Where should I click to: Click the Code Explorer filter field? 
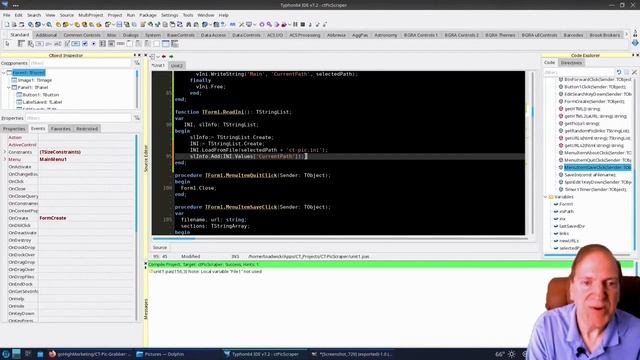click(x=579, y=72)
